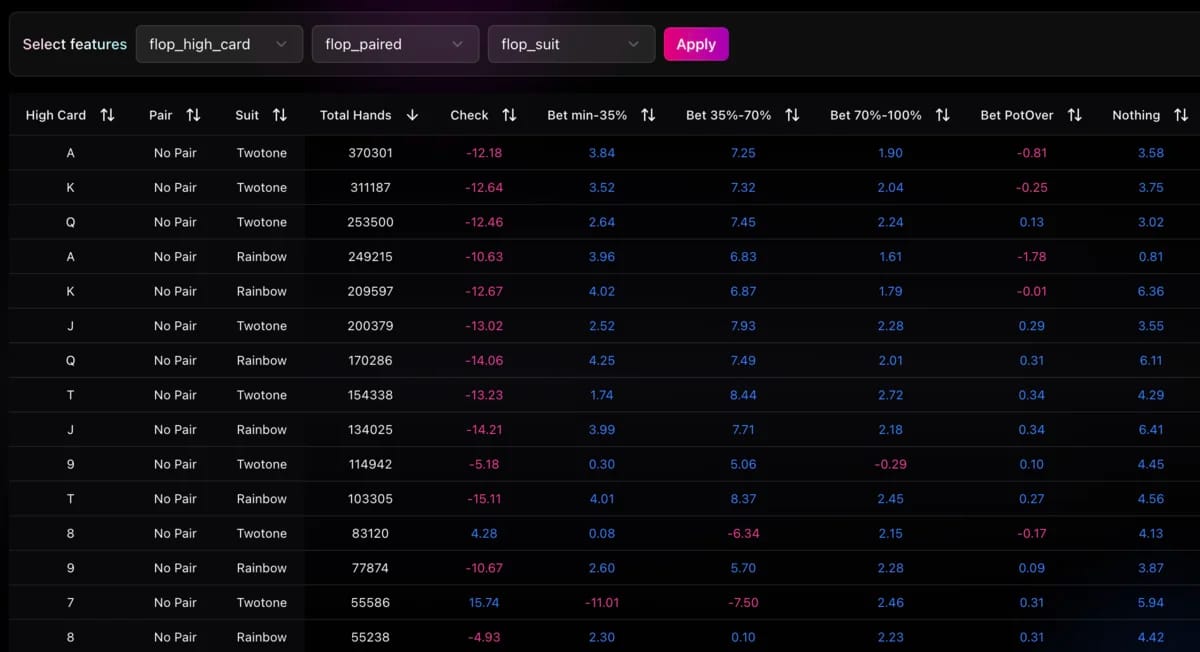The width and height of the screenshot is (1200, 652).
Task: Click the Pair column sort arrows
Action: (x=193, y=115)
